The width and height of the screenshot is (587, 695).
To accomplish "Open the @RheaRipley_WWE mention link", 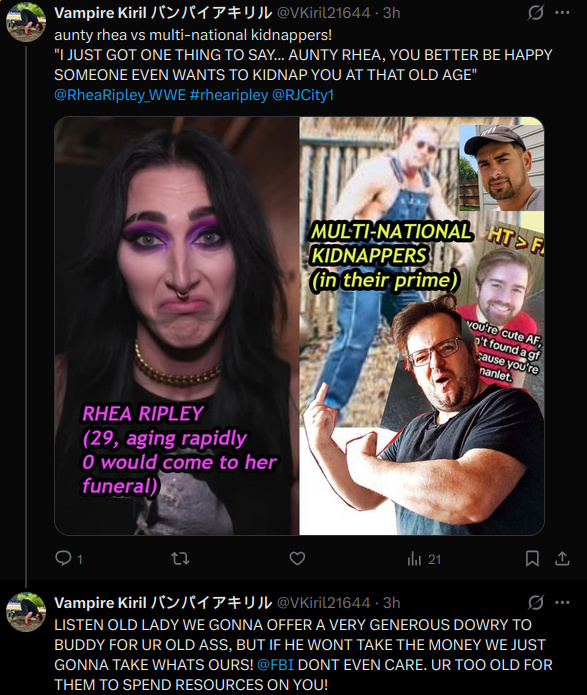I will (120, 95).
